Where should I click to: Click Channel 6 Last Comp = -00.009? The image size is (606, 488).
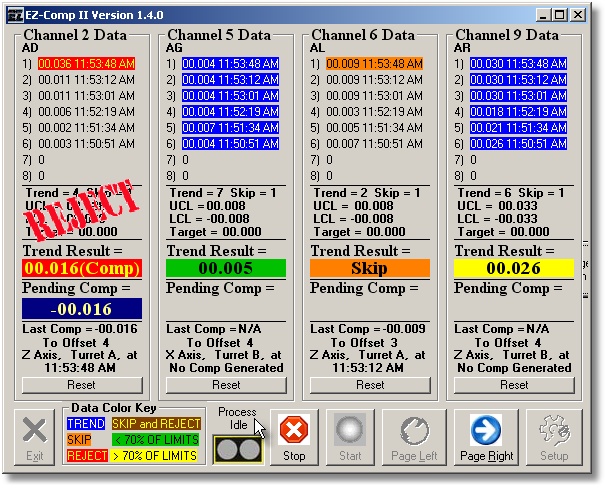[368, 329]
